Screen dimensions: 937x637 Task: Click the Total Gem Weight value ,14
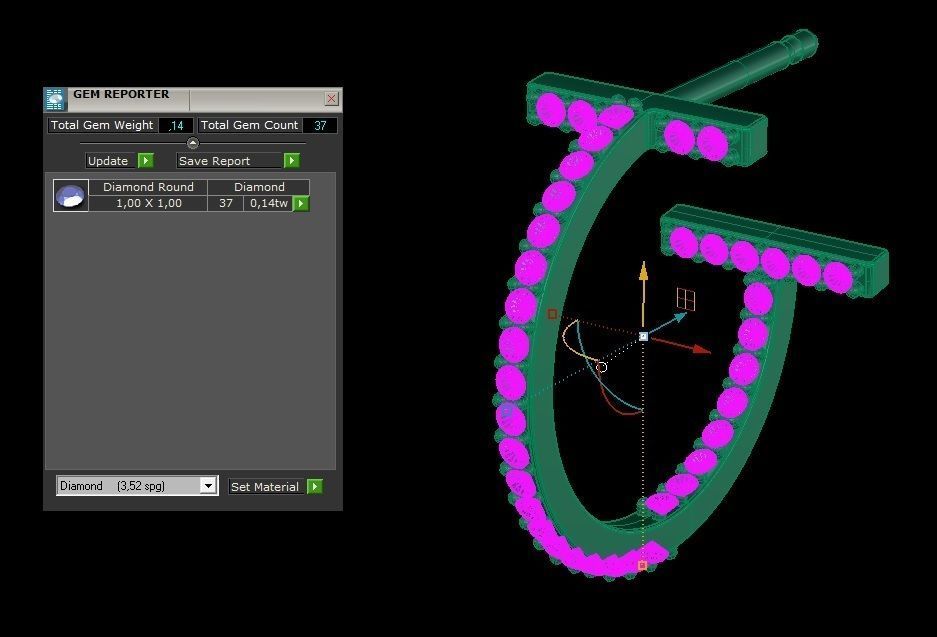coord(176,125)
